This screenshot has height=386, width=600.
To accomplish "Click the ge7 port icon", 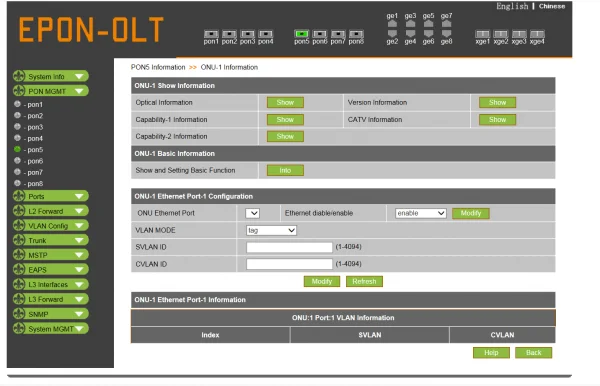I will (447, 23).
